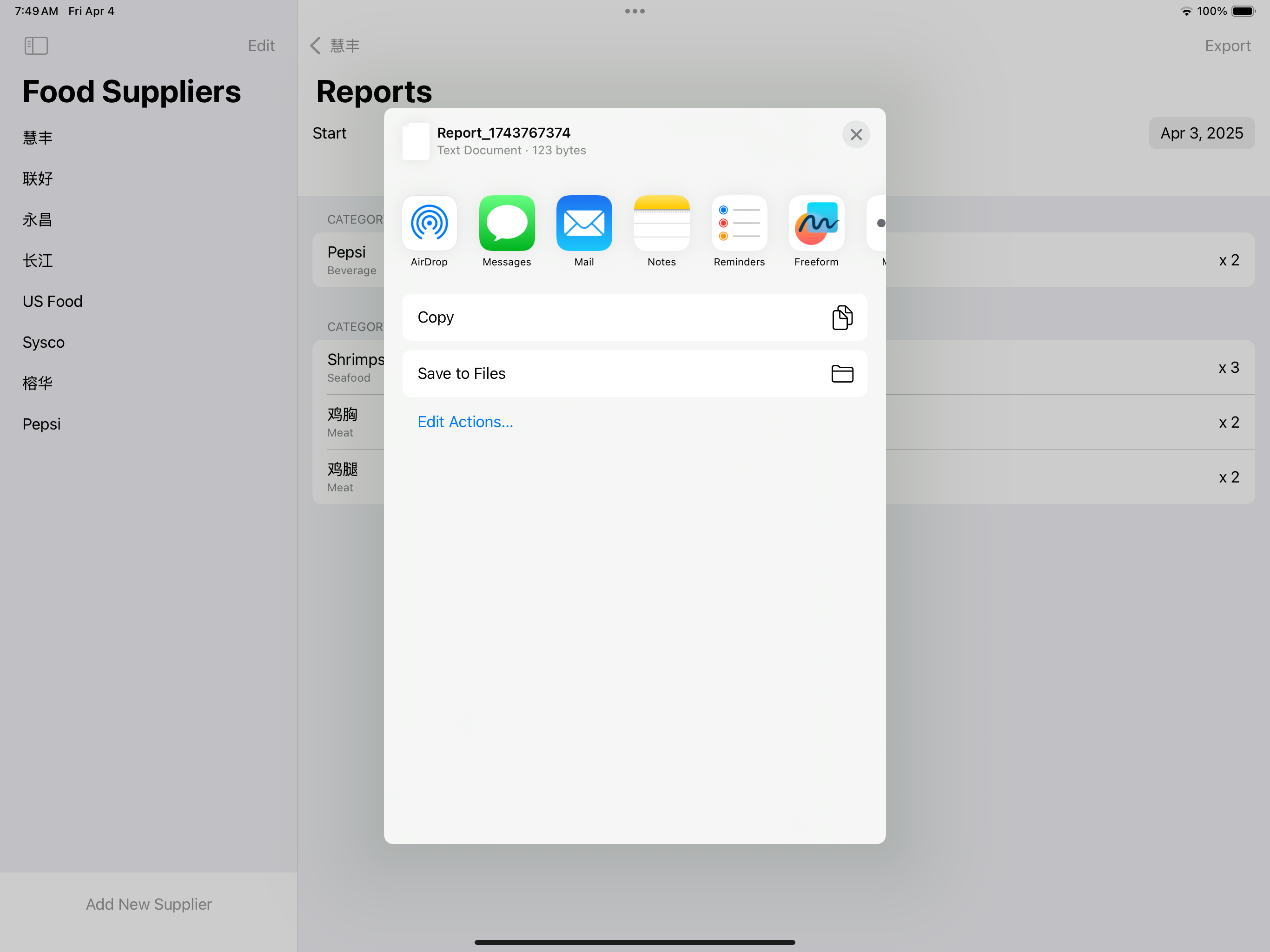Select Pepsi supplier in sidebar
Image resolution: width=1270 pixels, height=952 pixels.
(x=149, y=424)
